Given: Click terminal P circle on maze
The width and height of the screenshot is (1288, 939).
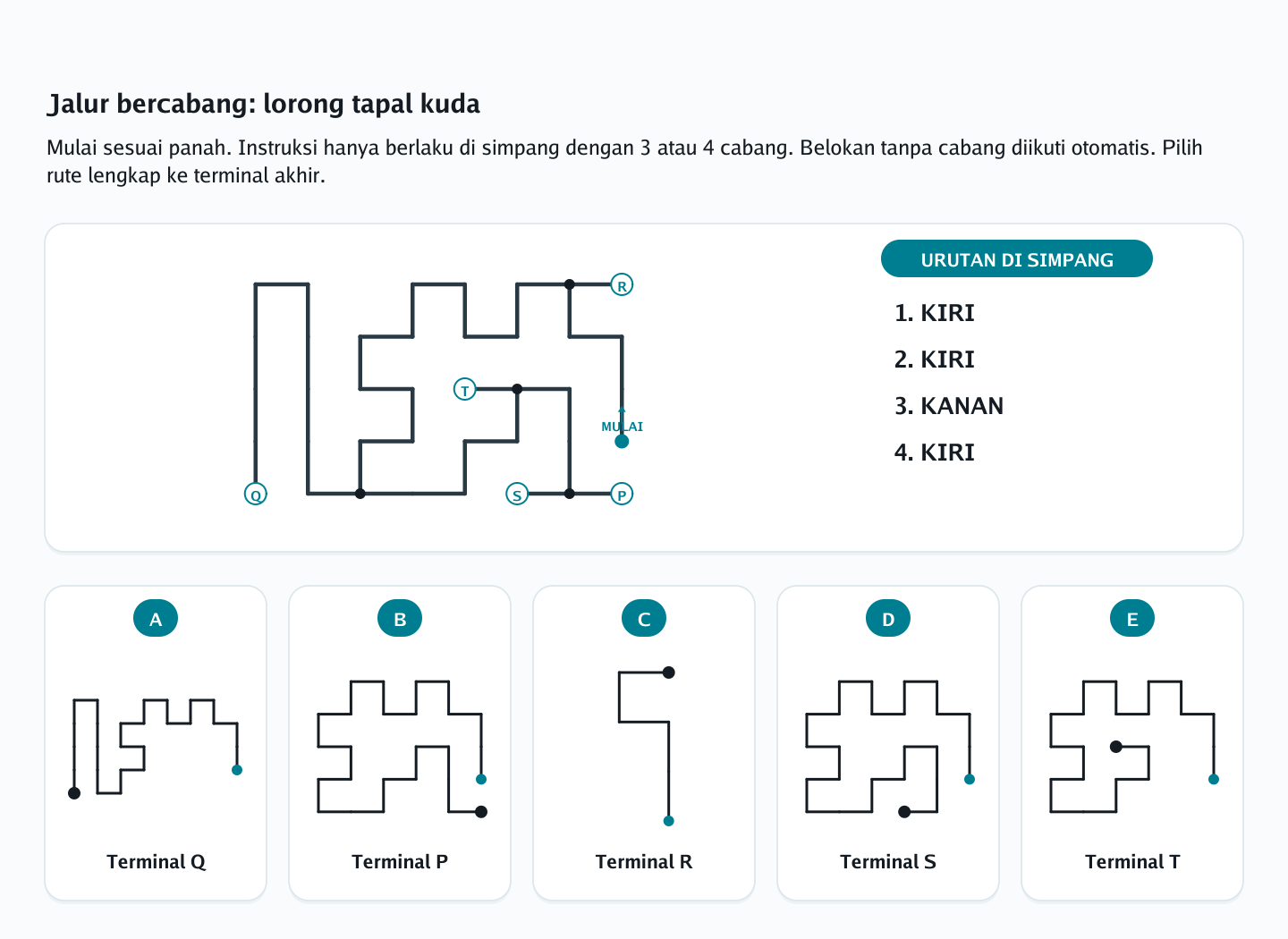Looking at the screenshot, I should point(622,495).
